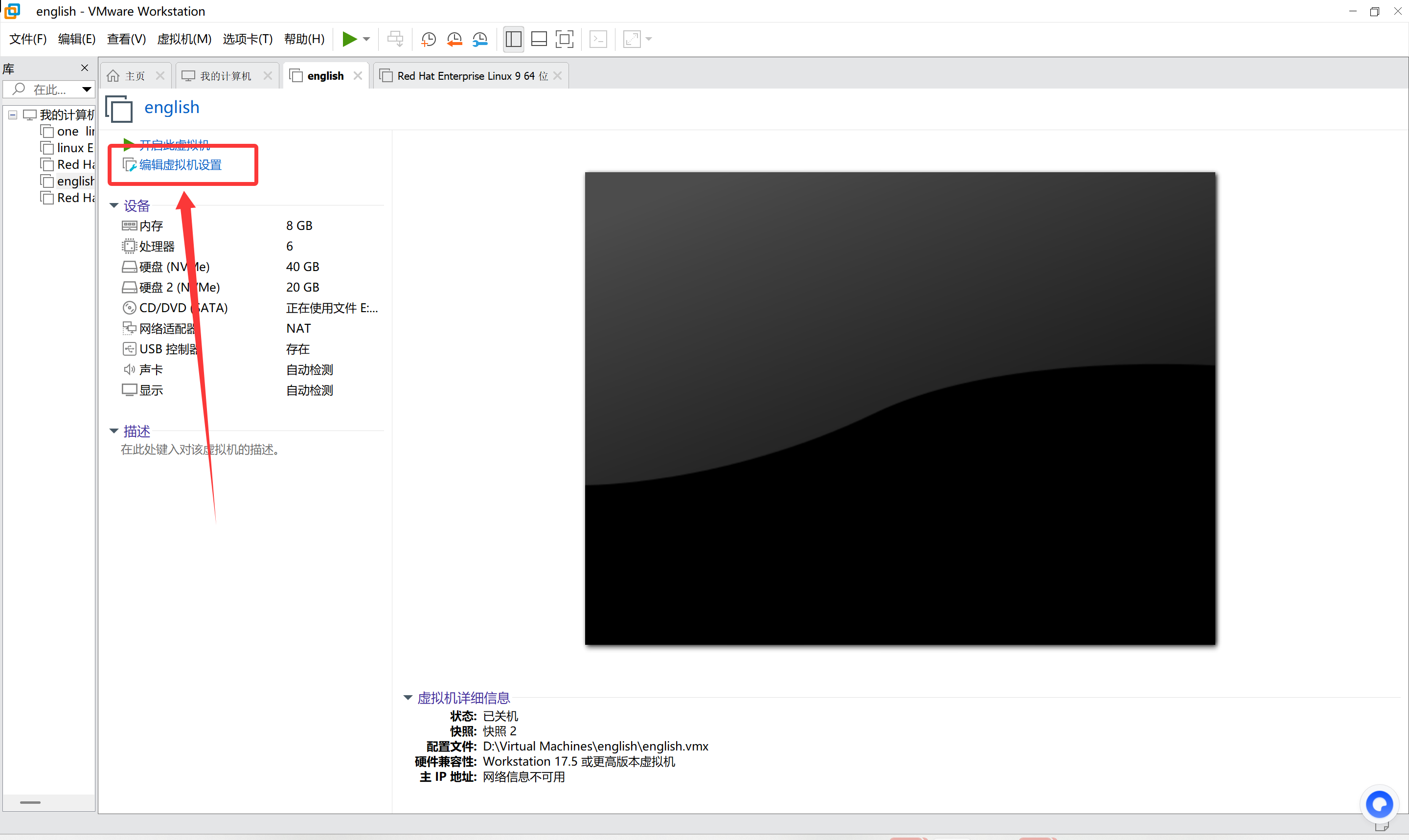The image size is (1409, 840).
Task: Open the 文件(F) menu
Action: pyautogui.click(x=28, y=39)
